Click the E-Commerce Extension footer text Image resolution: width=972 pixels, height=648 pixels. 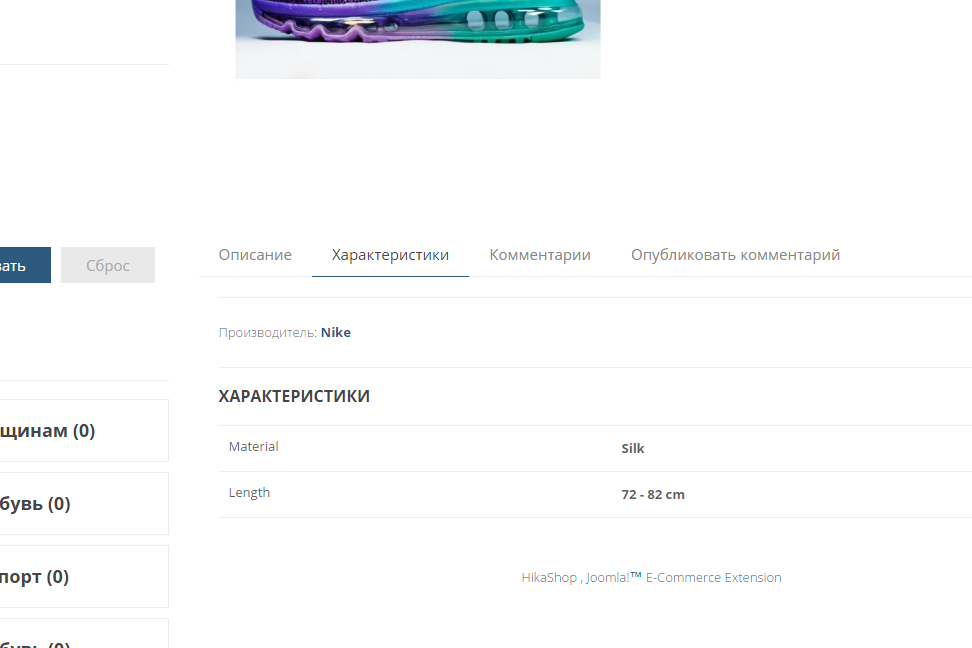tap(714, 577)
